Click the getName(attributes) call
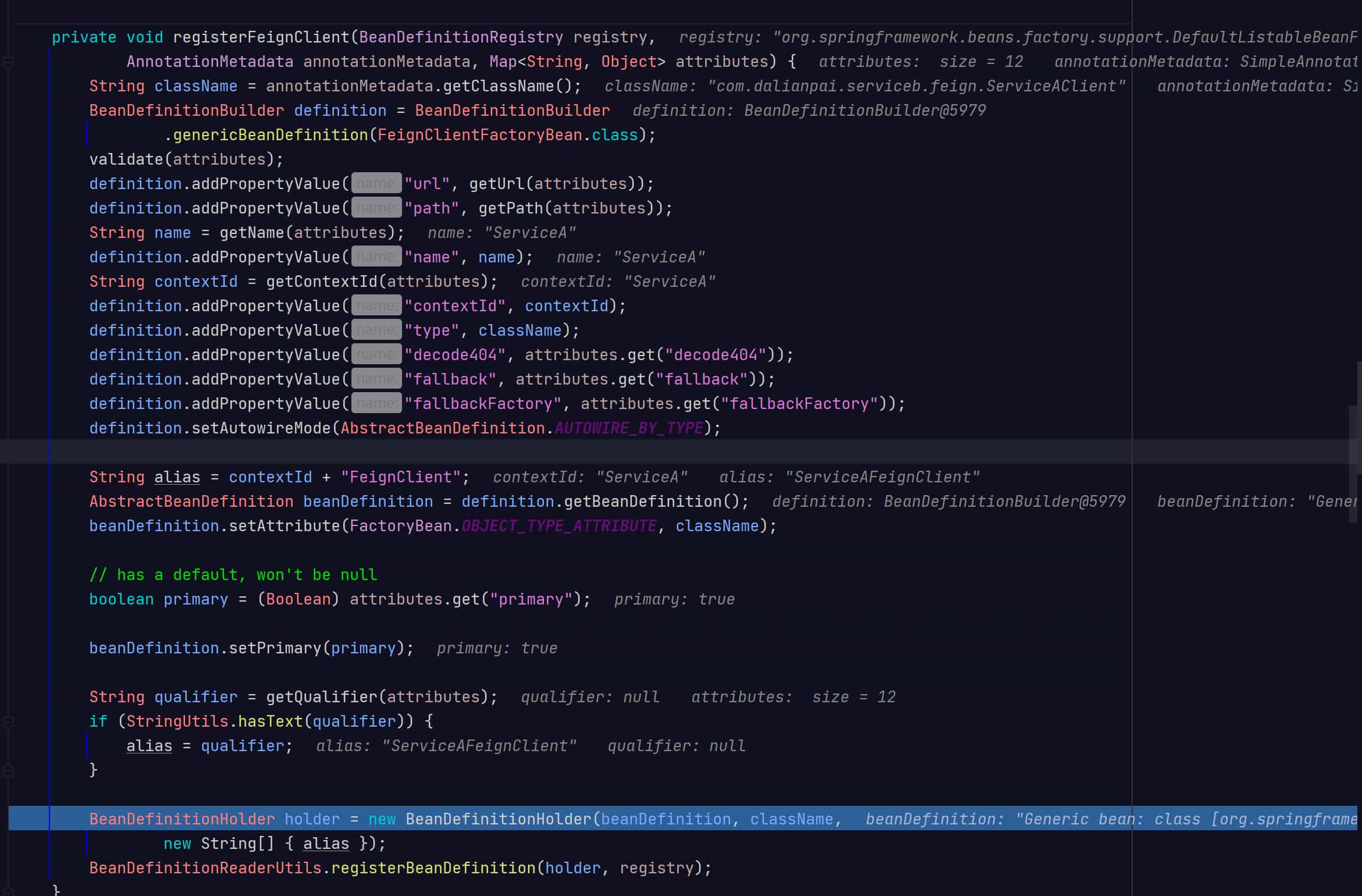 [x=308, y=233]
